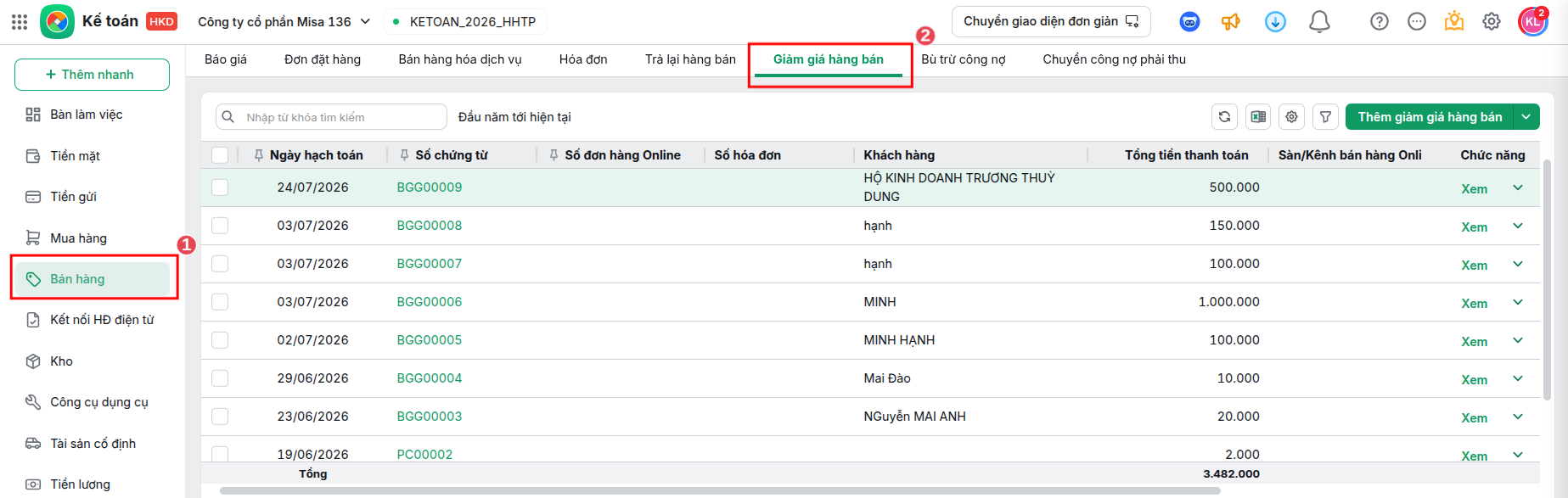The height and width of the screenshot is (498, 1568).
Task: Switch to Bán hàng hóa dịch vụ tab
Action: click(x=460, y=59)
